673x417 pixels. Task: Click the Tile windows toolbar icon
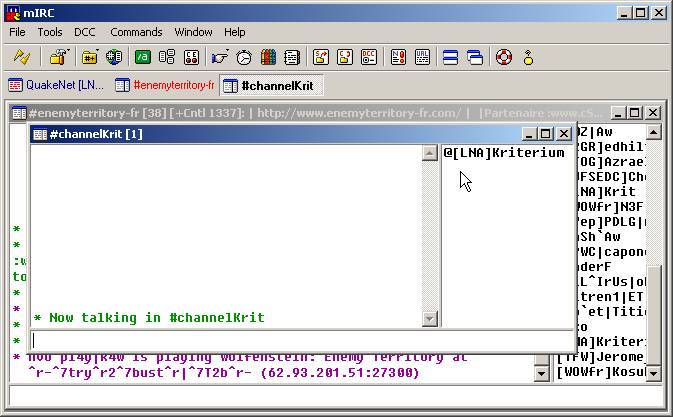click(450, 57)
